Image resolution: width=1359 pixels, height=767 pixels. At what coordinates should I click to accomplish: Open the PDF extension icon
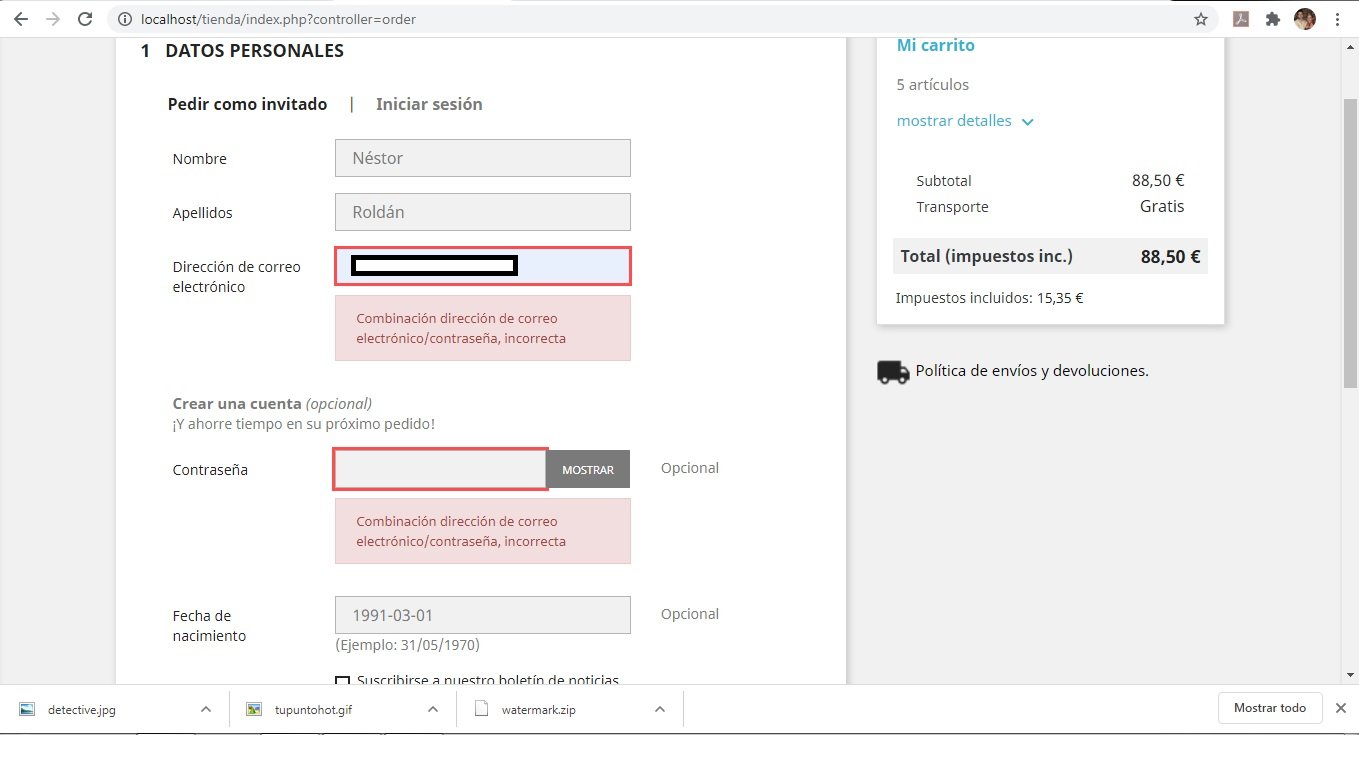click(x=1241, y=19)
